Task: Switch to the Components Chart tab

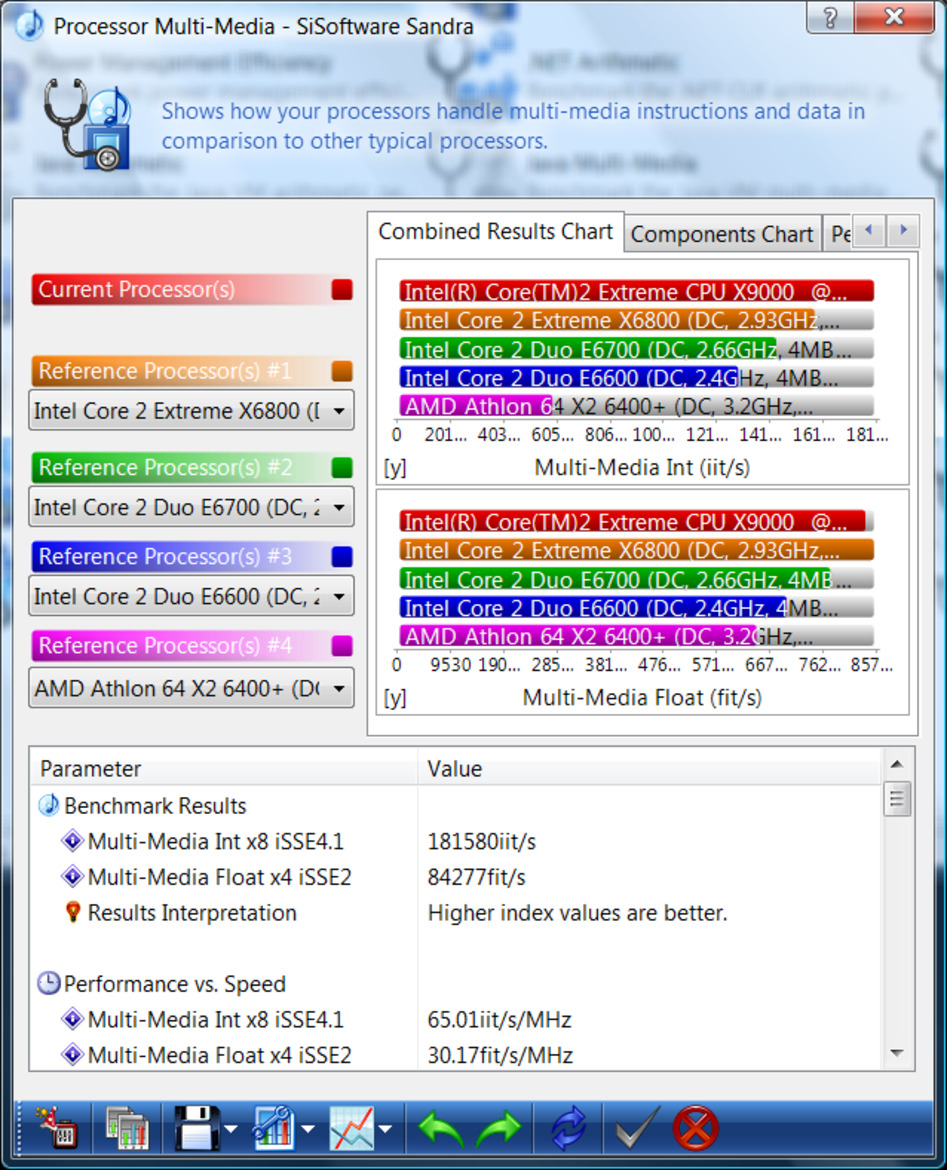Action: tap(722, 233)
